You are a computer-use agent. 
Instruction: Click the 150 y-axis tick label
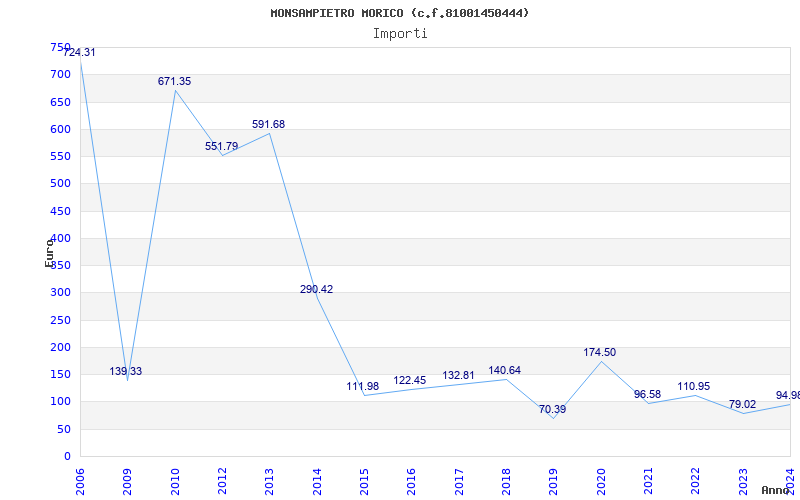pos(60,374)
